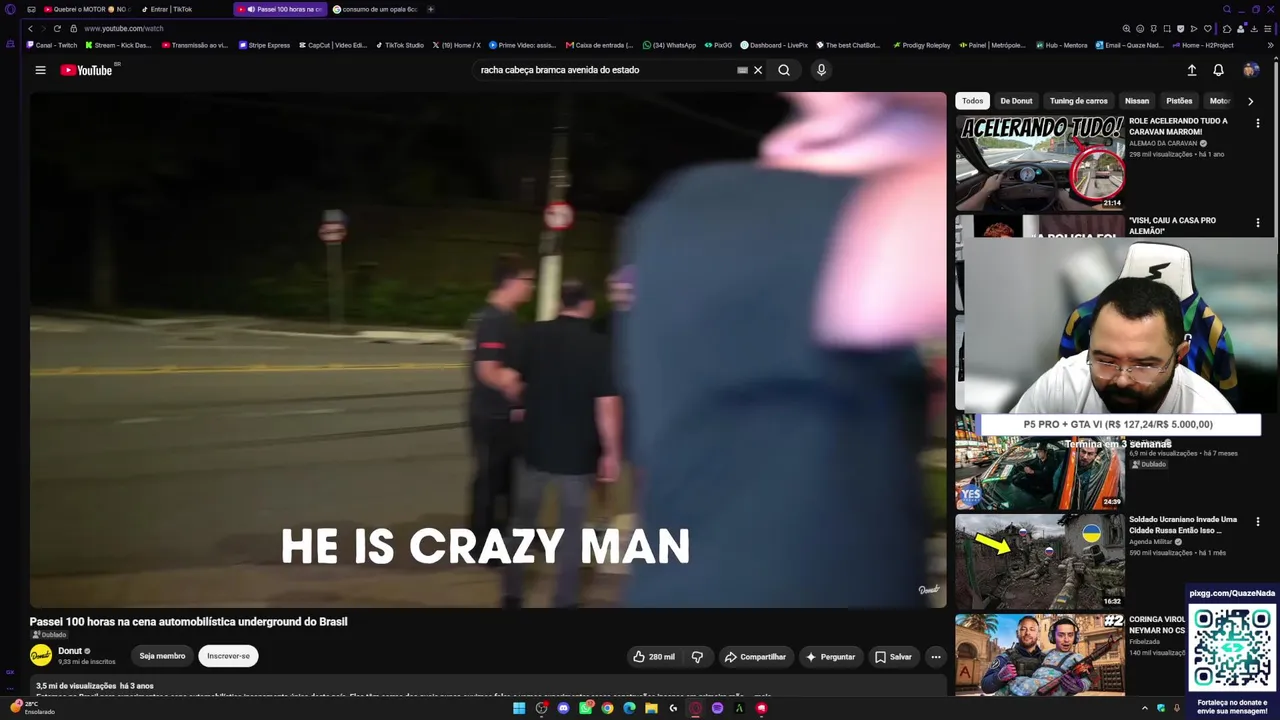Subscribe with the Inscrever-se button
Screen dimensions: 1280x720
(228, 656)
